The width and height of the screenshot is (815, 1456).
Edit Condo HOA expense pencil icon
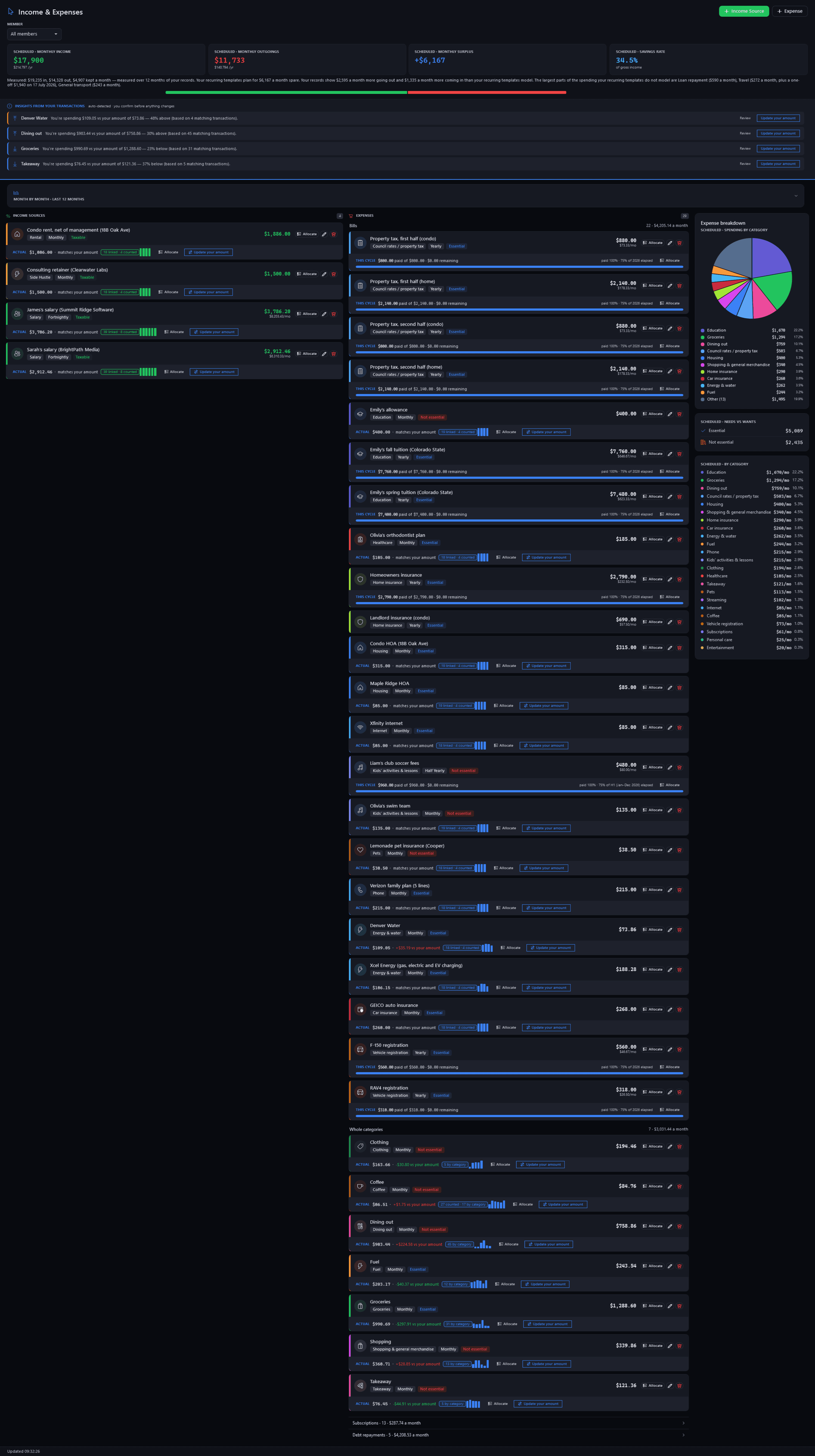[670, 648]
